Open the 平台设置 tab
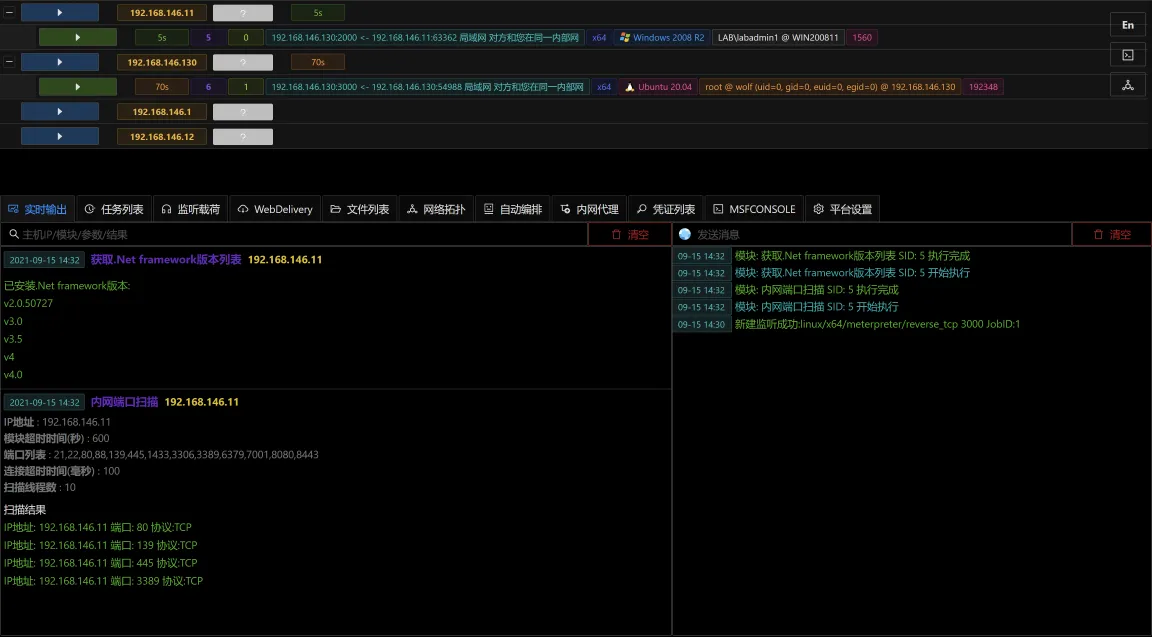 point(843,209)
